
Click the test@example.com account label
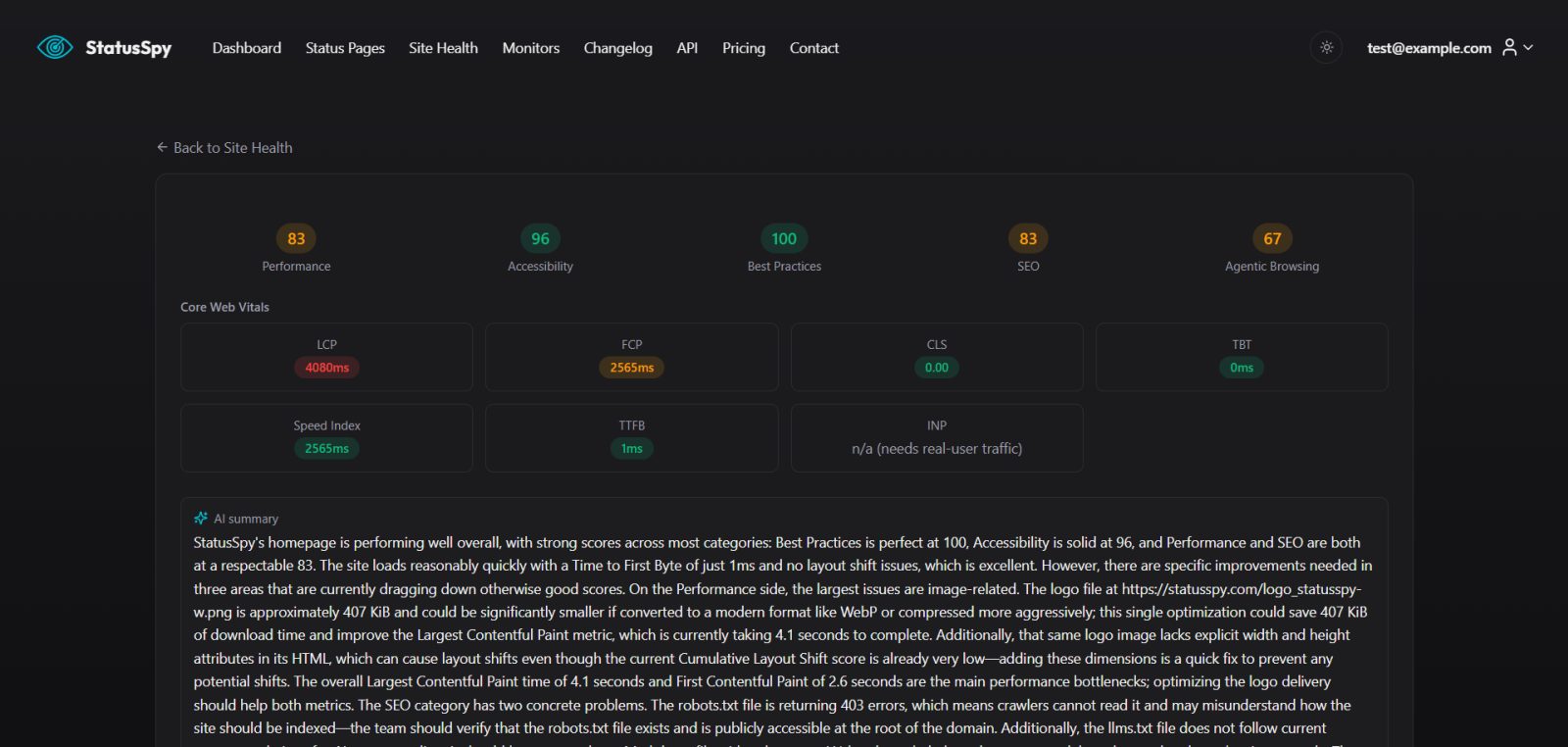pyautogui.click(x=1429, y=48)
